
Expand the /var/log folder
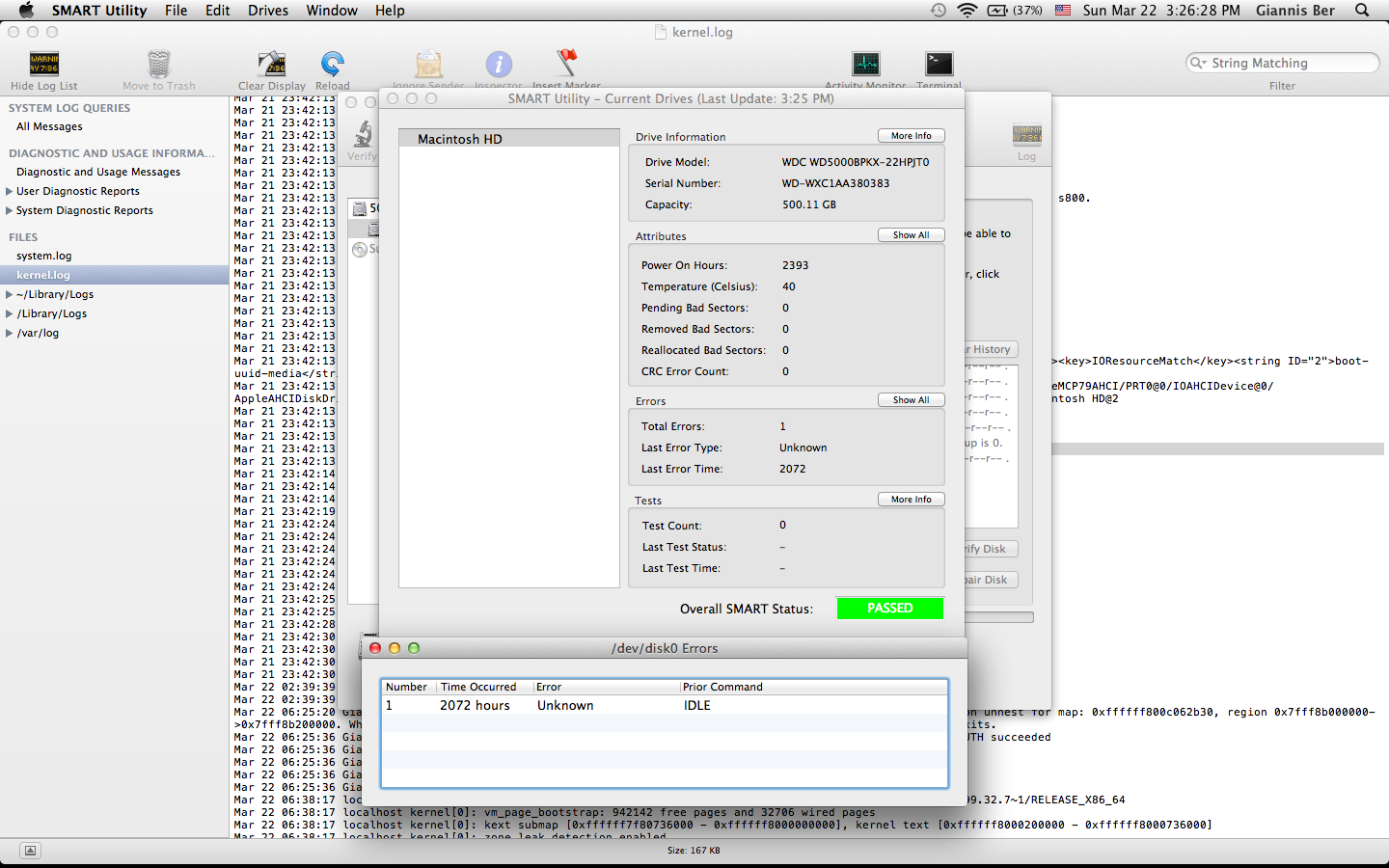pyautogui.click(x=10, y=333)
